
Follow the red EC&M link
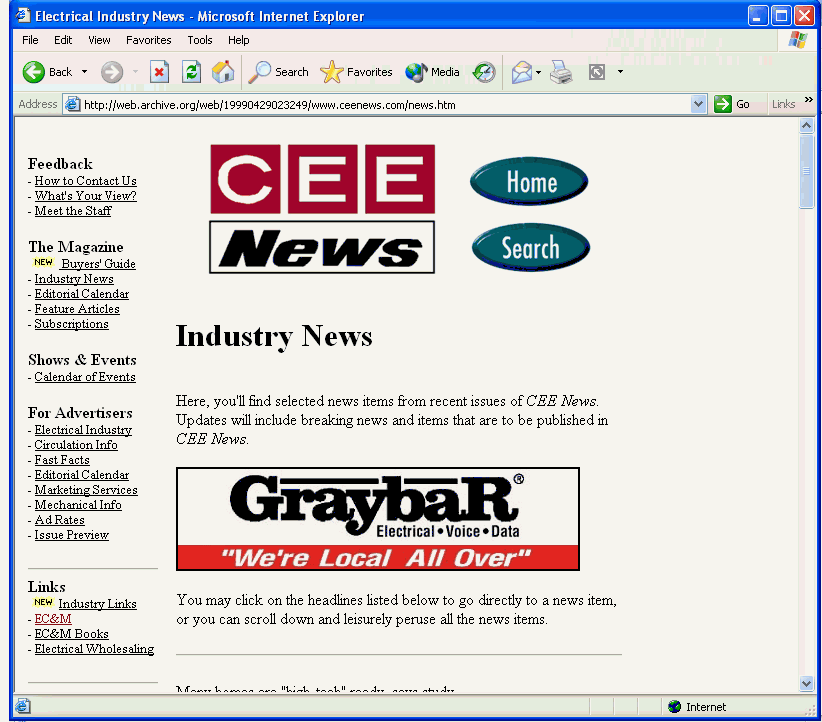coord(53,619)
